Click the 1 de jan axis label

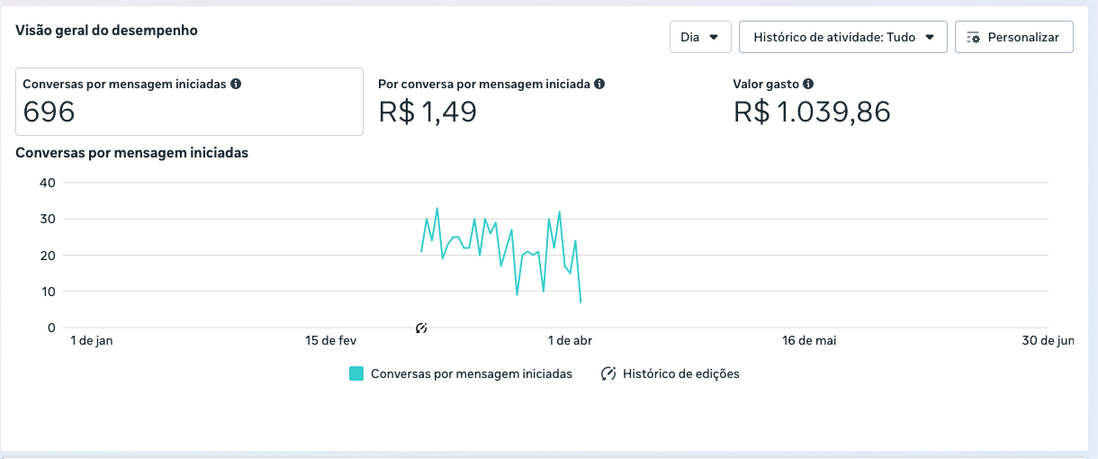pyautogui.click(x=92, y=341)
